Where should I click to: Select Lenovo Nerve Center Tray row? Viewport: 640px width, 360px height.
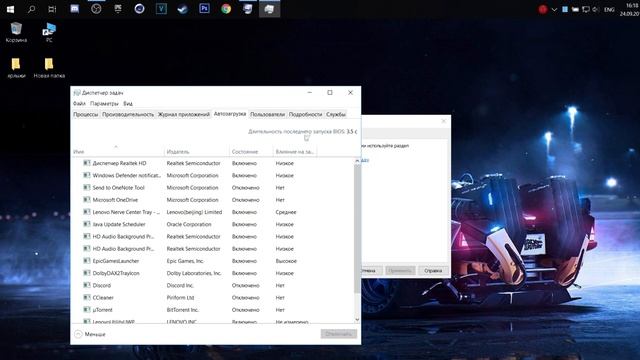212,212
